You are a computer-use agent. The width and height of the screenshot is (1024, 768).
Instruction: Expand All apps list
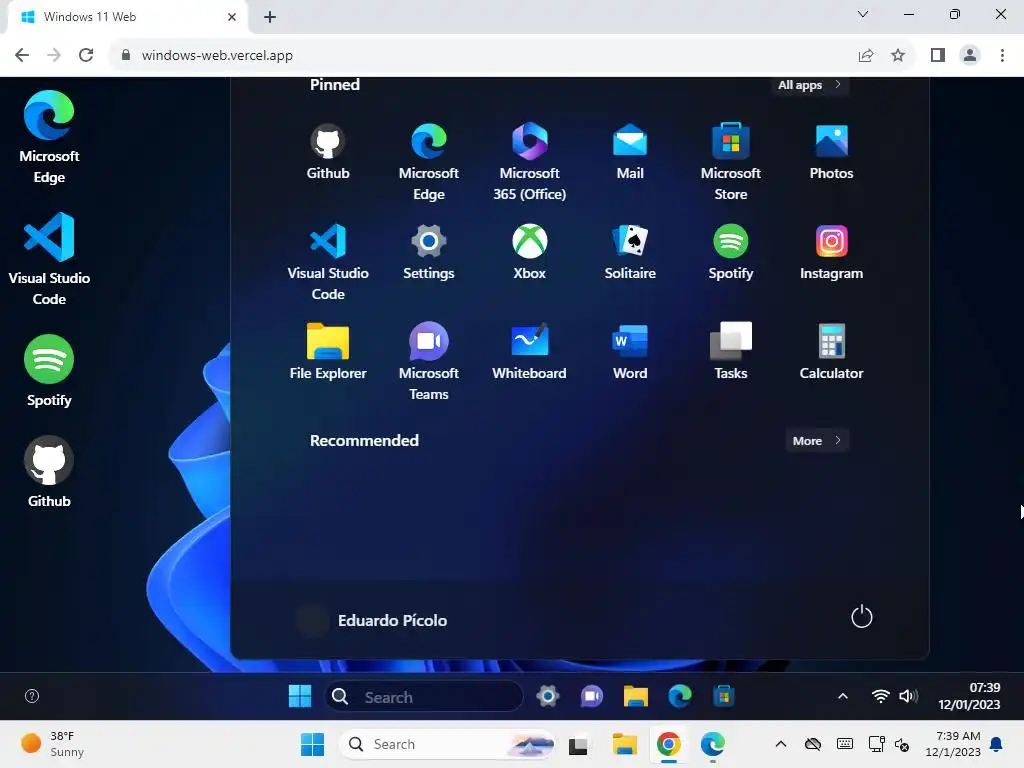tap(810, 85)
